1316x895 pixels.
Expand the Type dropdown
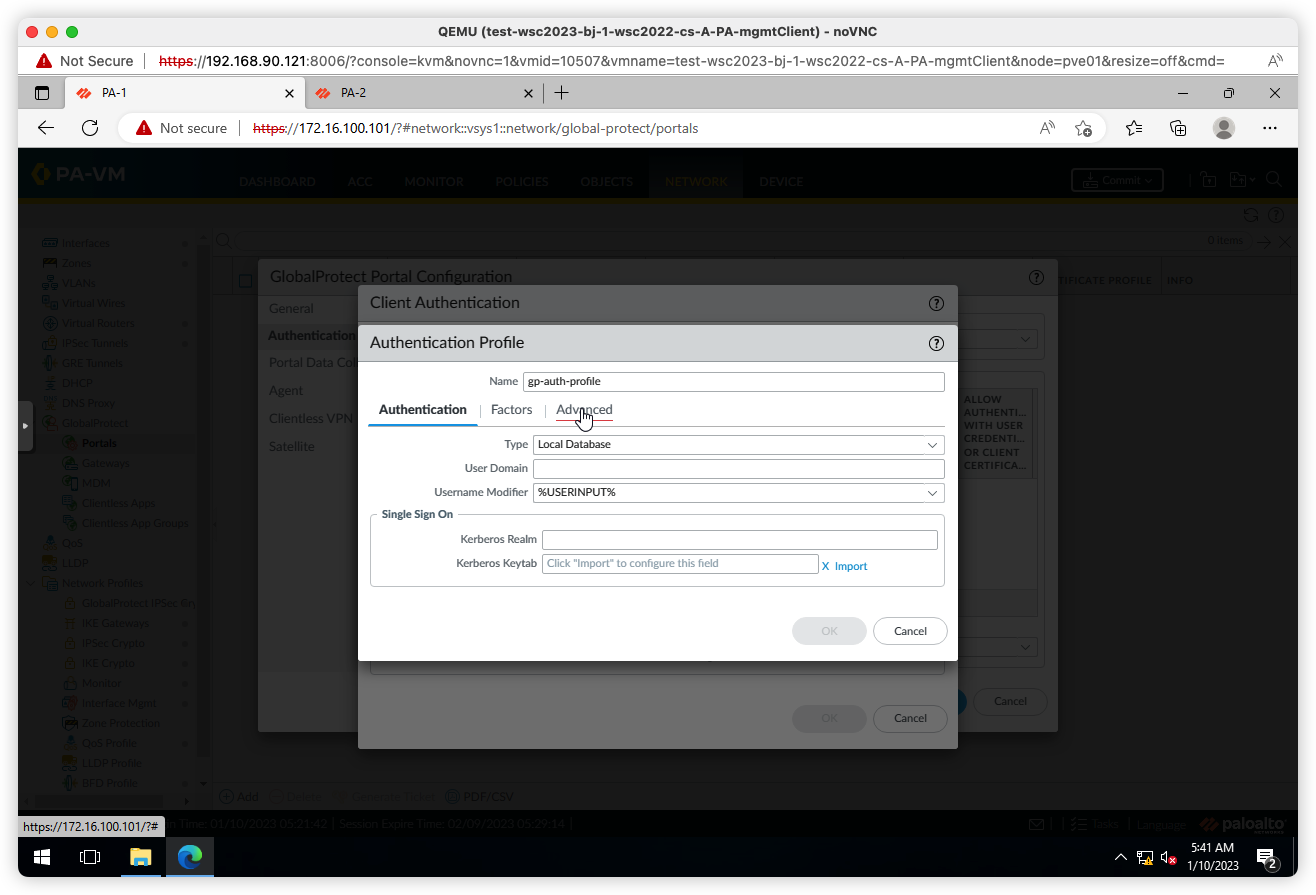tap(738, 444)
